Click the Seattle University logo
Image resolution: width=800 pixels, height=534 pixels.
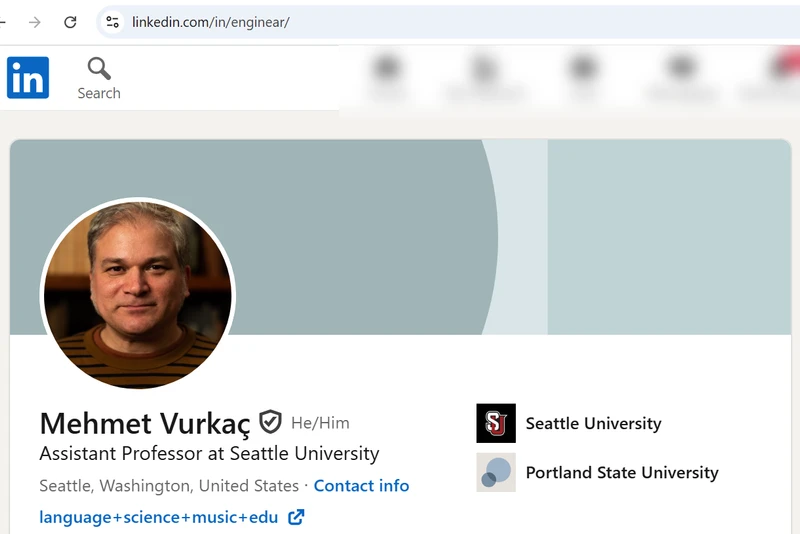[496, 423]
